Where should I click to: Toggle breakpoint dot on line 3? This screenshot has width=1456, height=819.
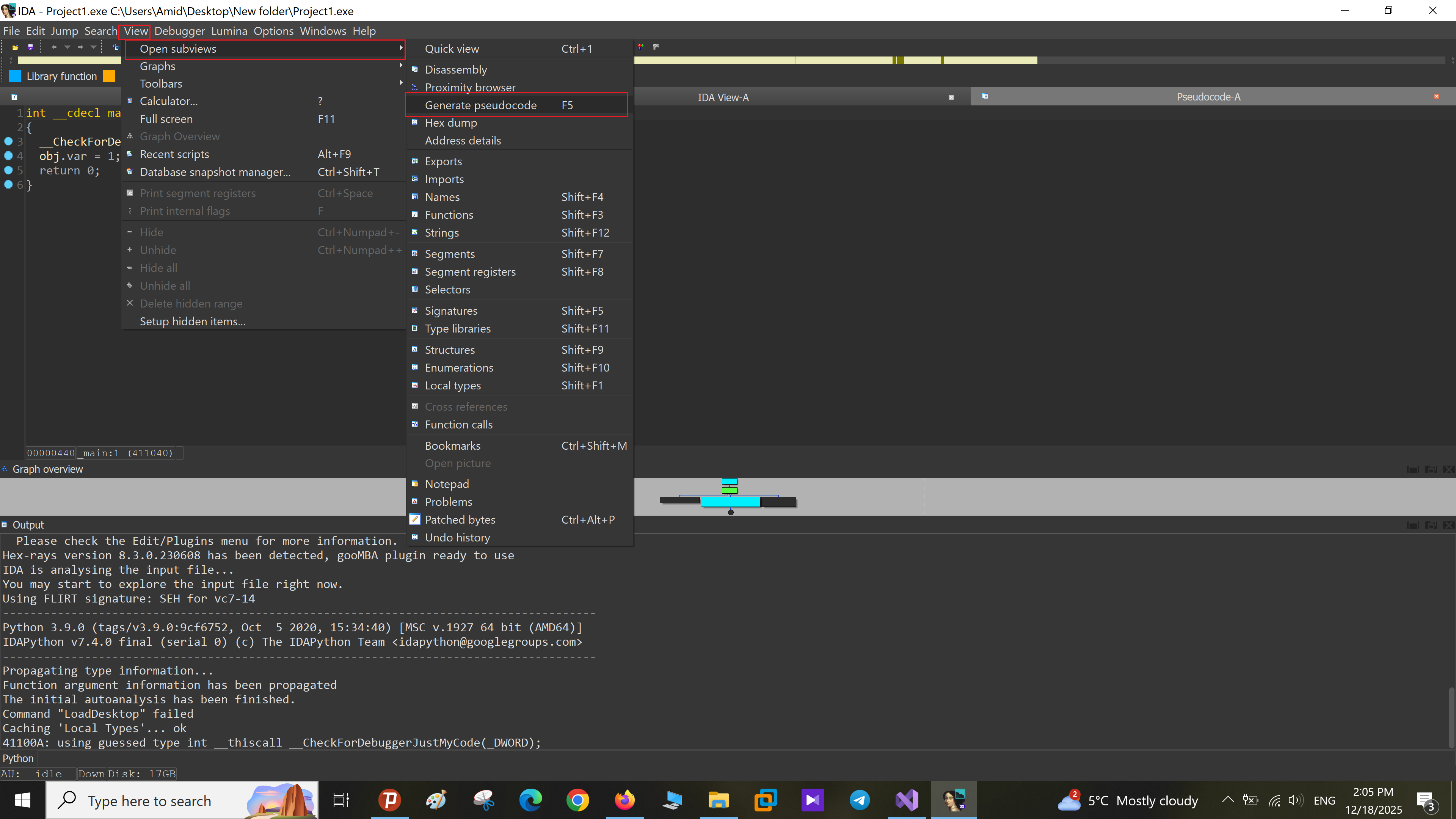click(x=8, y=141)
